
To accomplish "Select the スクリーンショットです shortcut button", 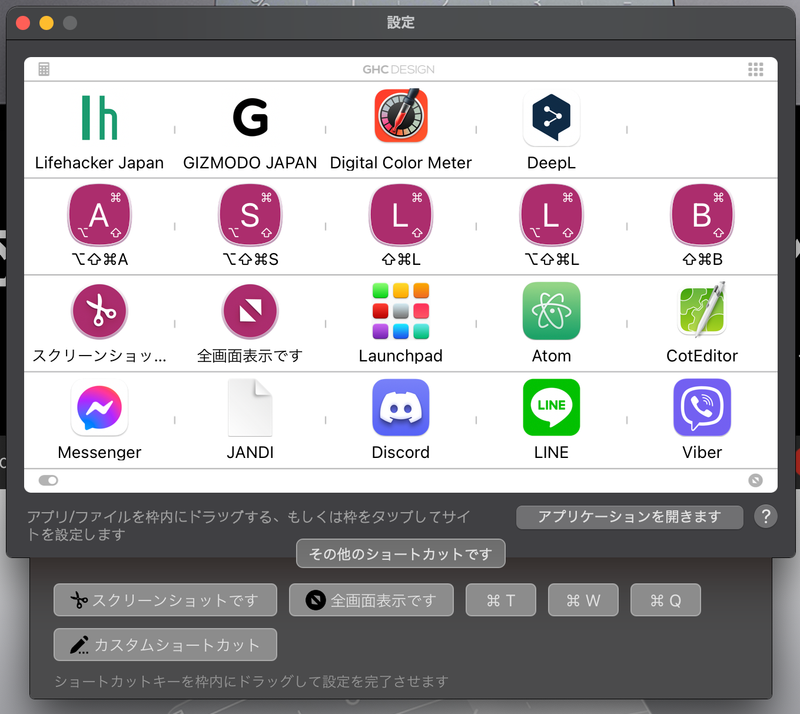I will click(x=165, y=600).
